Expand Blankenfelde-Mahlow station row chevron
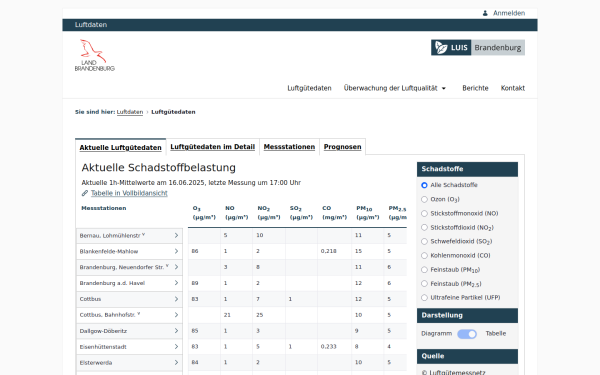The height and width of the screenshot is (375, 600). coord(176,251)
